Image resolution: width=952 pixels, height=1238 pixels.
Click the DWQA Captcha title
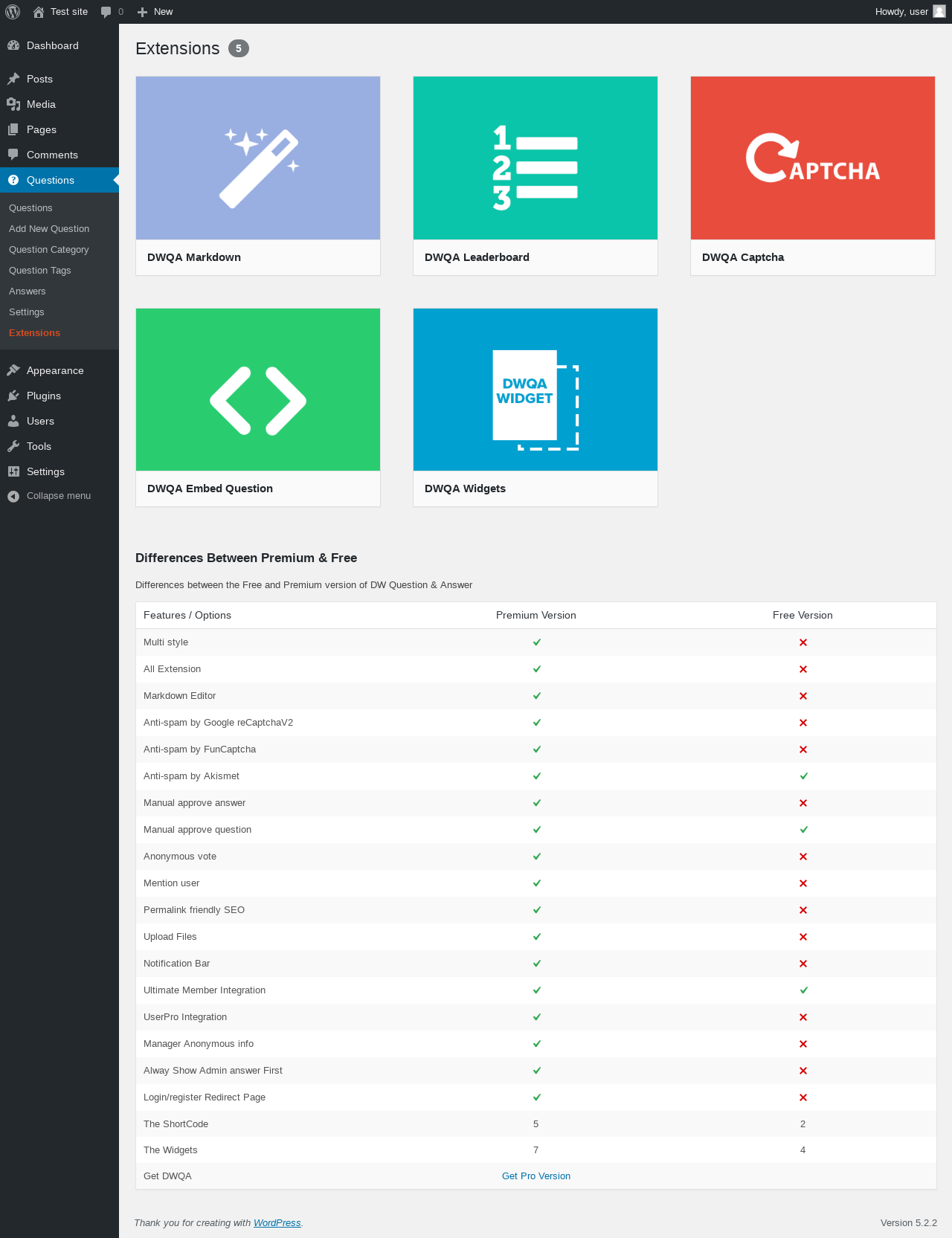(743, 257)
